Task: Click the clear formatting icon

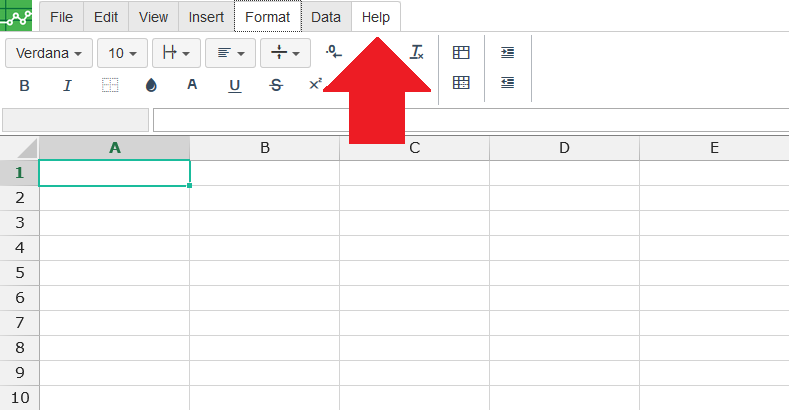Action: click(417, 52)
